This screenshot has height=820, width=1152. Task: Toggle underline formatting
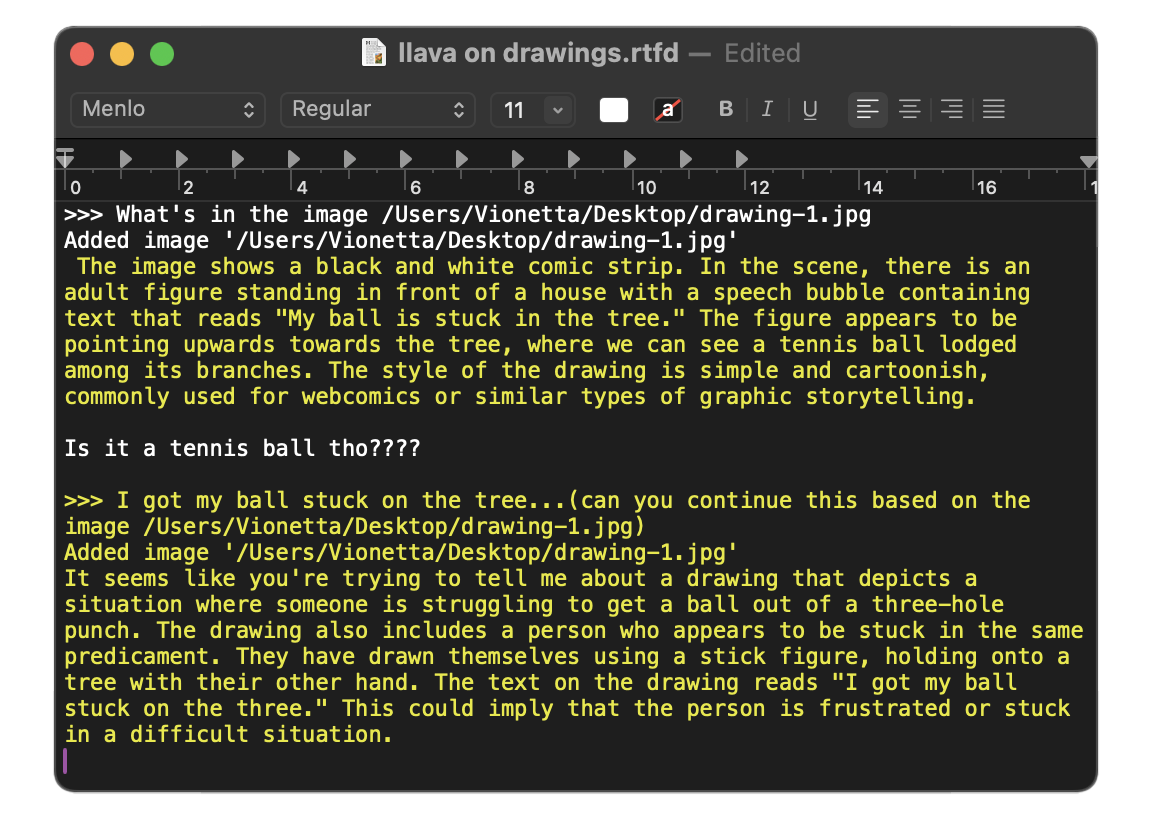pos(810,110)
